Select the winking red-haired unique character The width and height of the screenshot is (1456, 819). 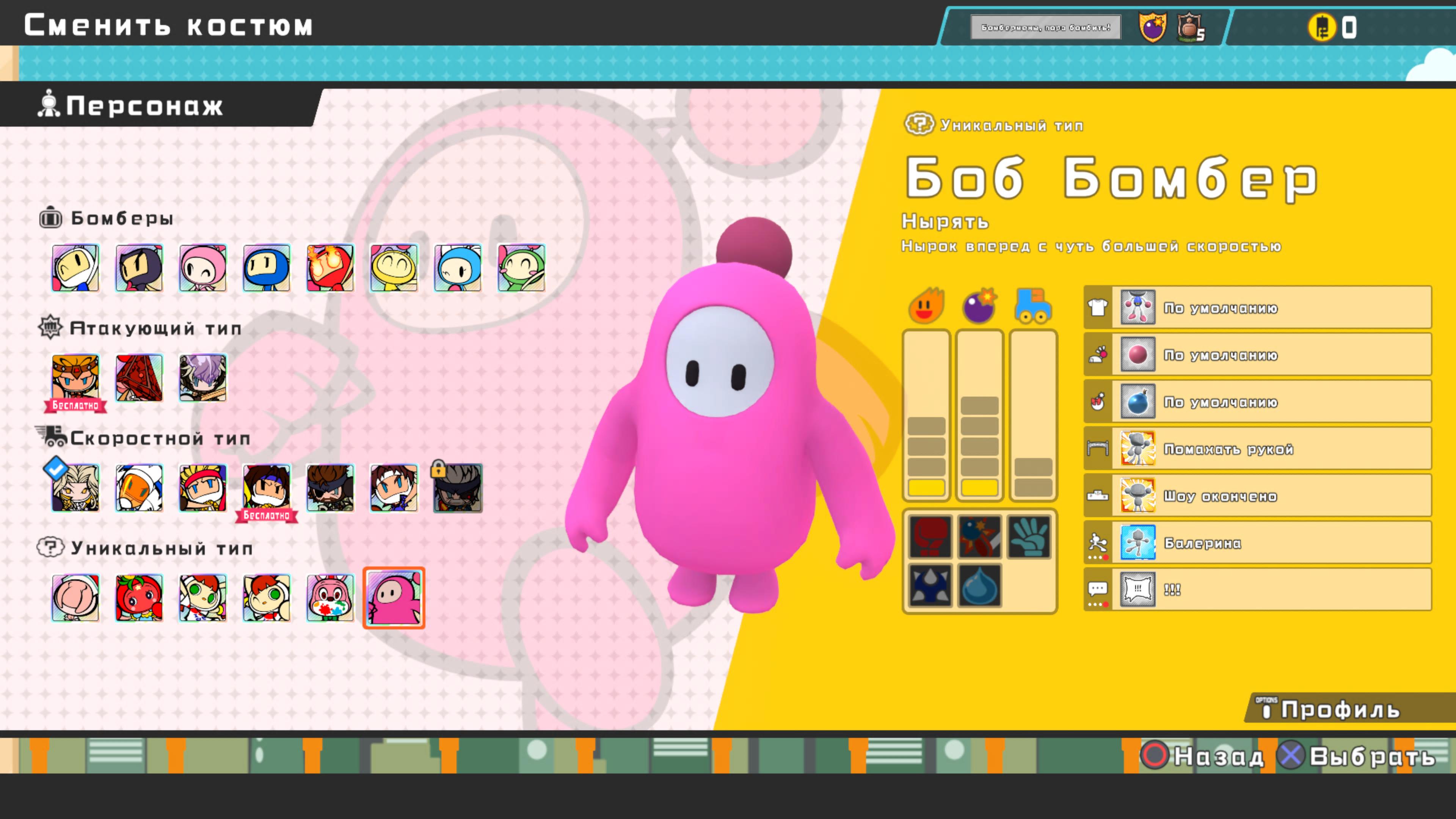266,598
